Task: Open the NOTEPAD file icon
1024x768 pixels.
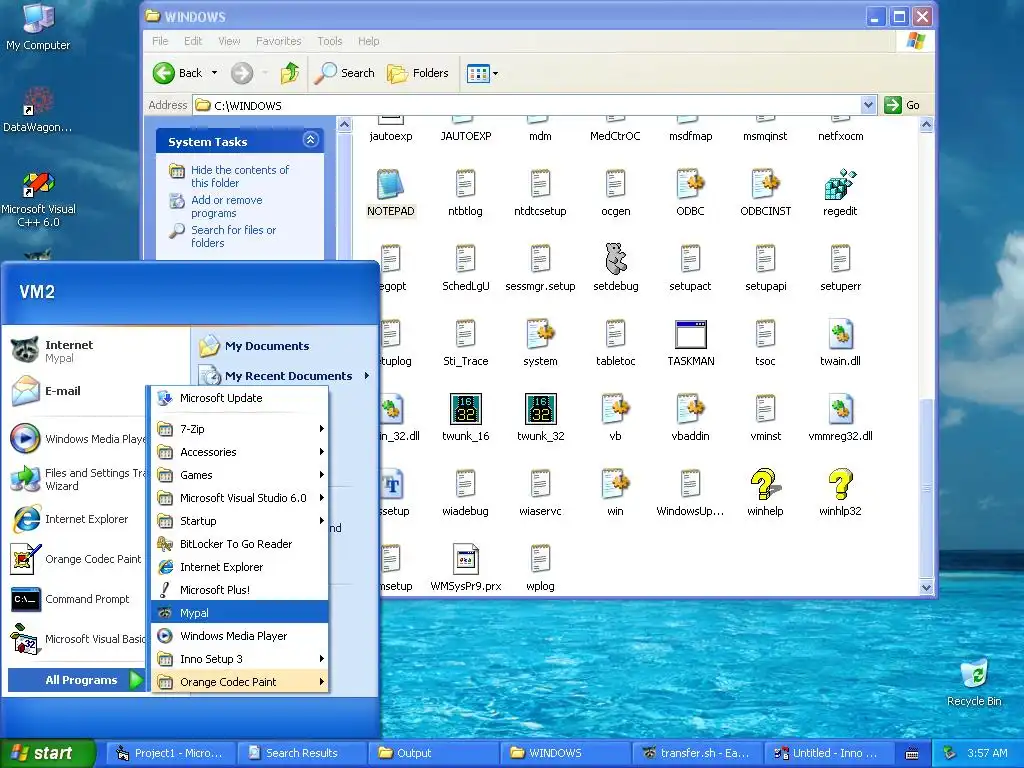Action: tap(391, 185)
